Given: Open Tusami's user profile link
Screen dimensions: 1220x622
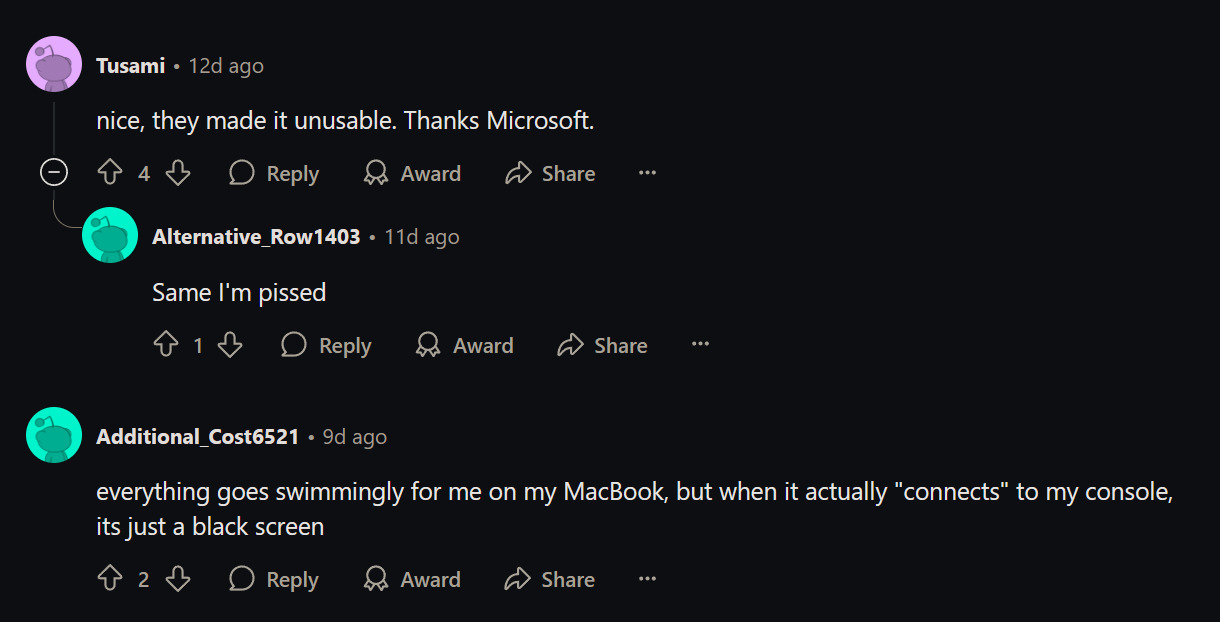Looking at the screenshot, I should point(130,66).
